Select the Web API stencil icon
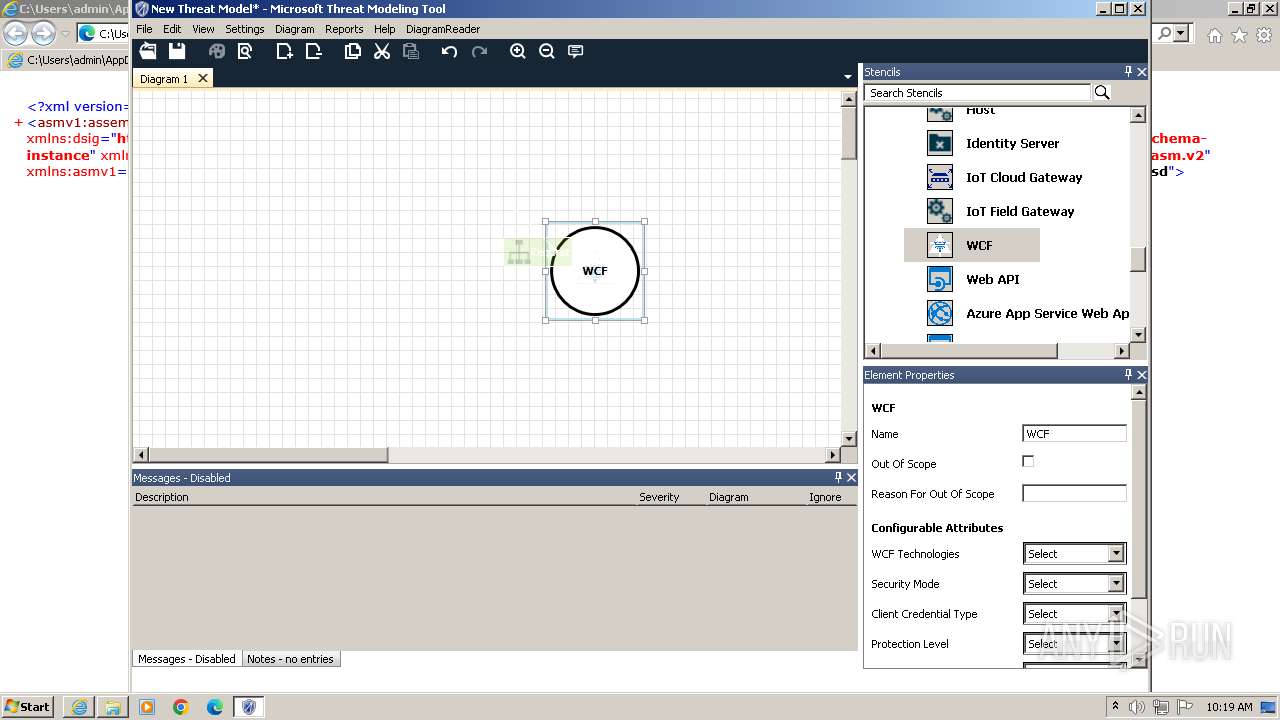The height and width of the screenshot is (720, 1280). pos(940,279)
